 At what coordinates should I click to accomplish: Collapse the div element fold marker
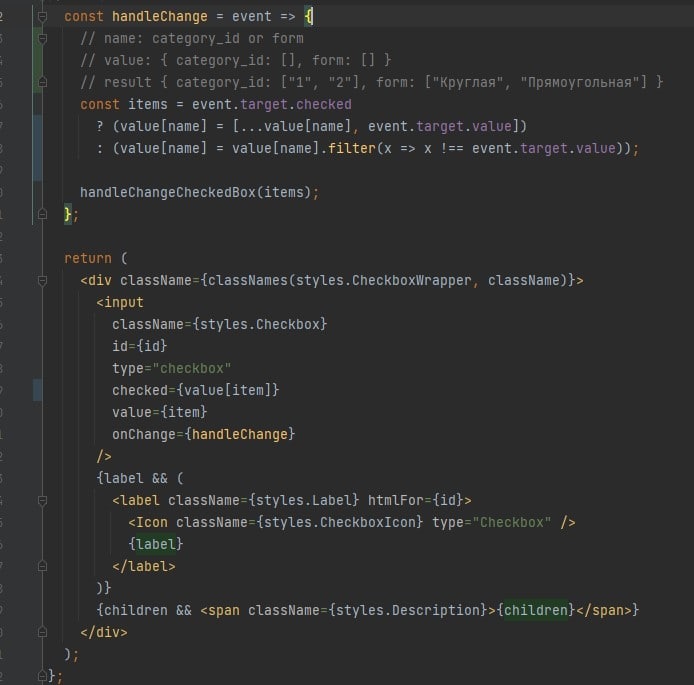(x=42, y=281)
